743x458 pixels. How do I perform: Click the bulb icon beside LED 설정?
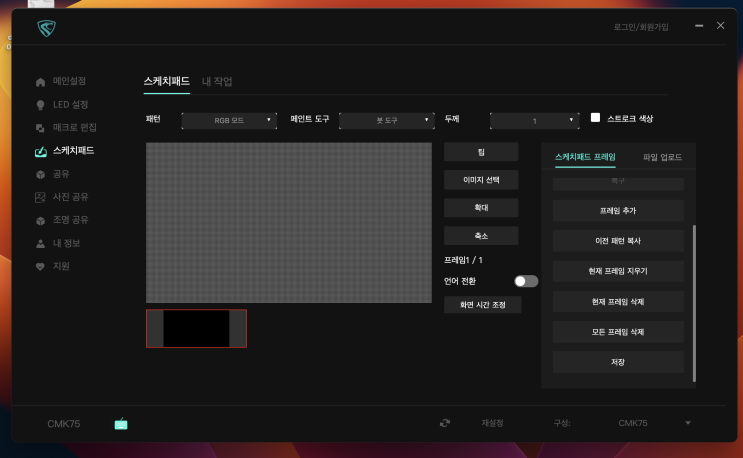(40, 105)
